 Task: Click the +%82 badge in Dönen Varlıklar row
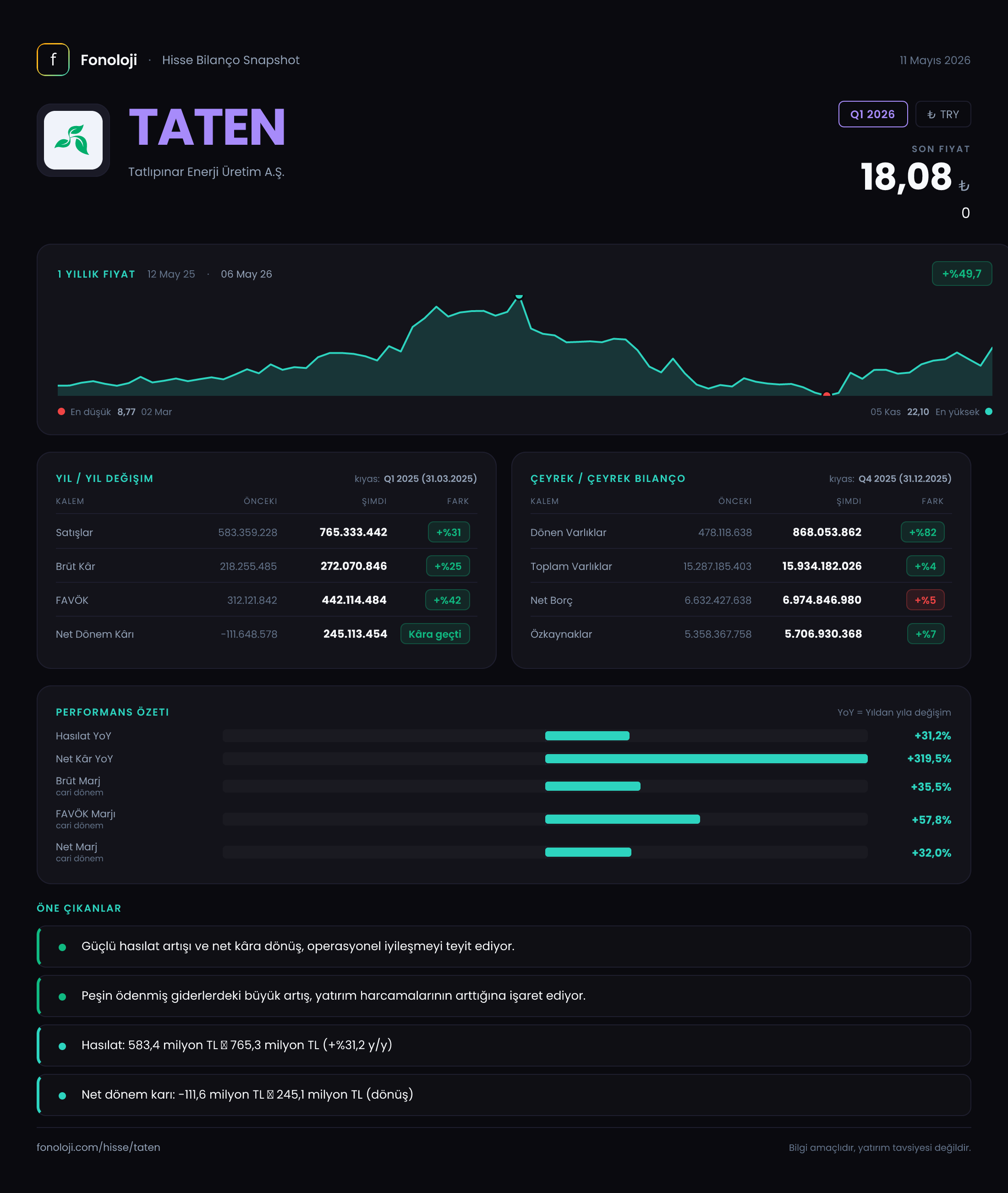923,532
